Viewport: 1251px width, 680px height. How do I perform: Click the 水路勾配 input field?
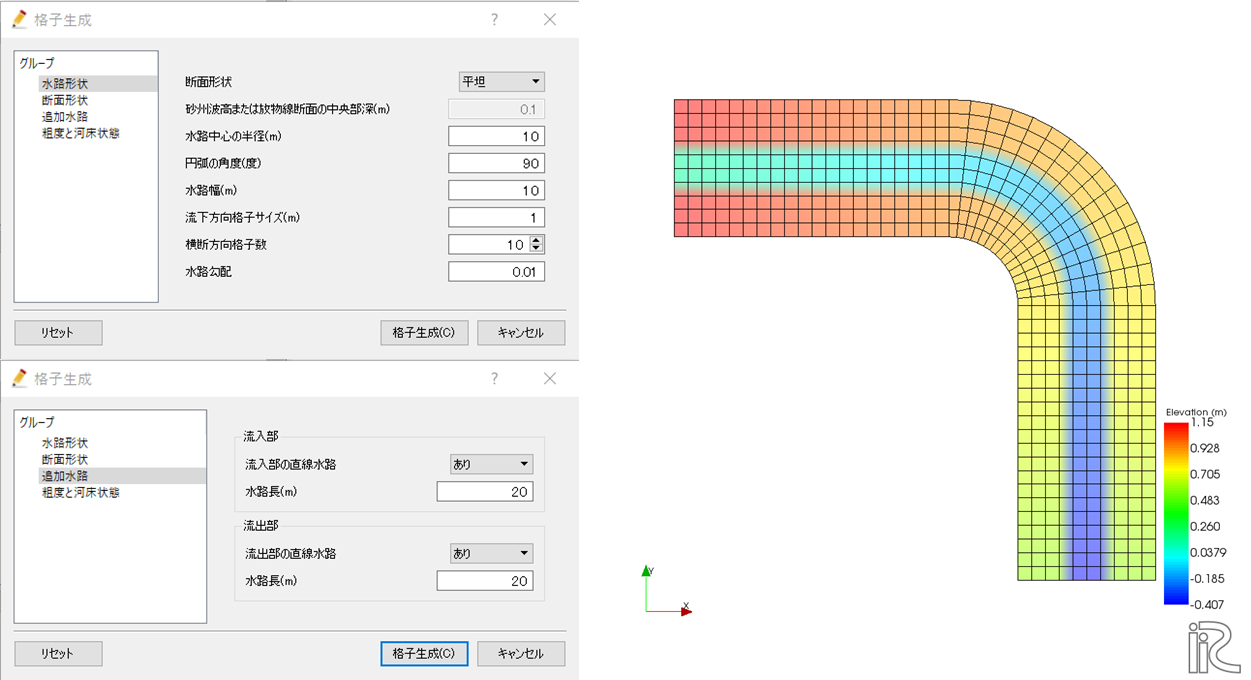[496, 271]
